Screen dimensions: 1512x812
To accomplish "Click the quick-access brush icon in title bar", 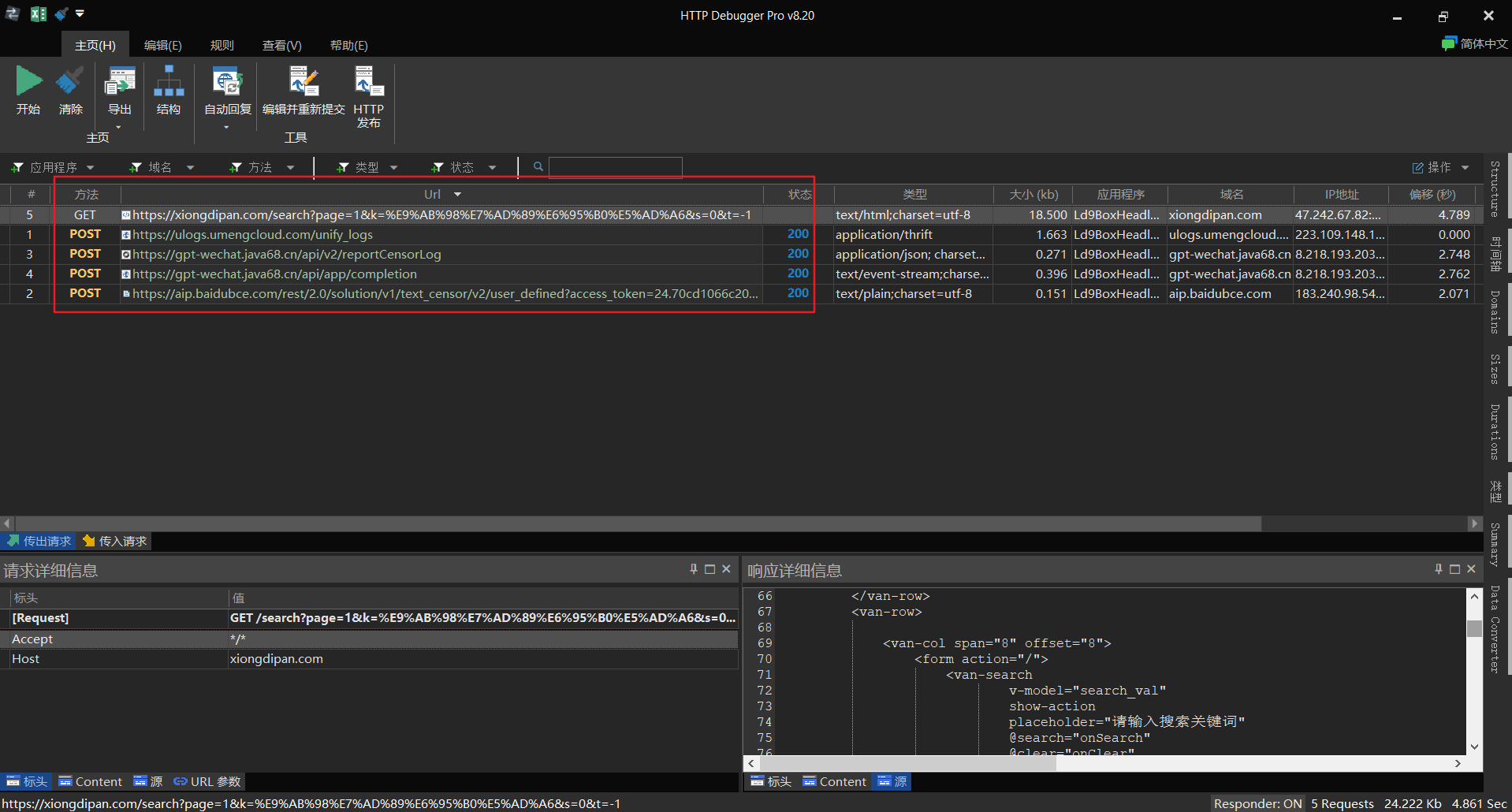I will pyautogui.click(x=61, y=13).
